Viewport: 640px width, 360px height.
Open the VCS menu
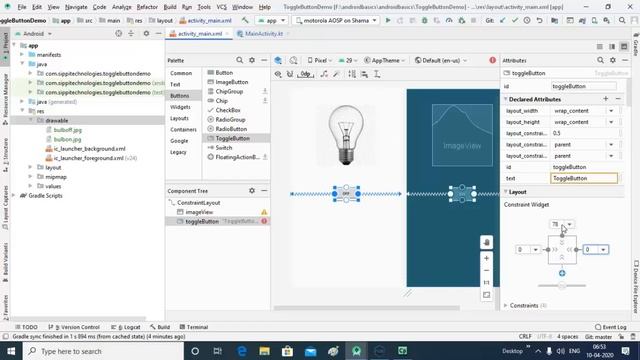point(221,7)
